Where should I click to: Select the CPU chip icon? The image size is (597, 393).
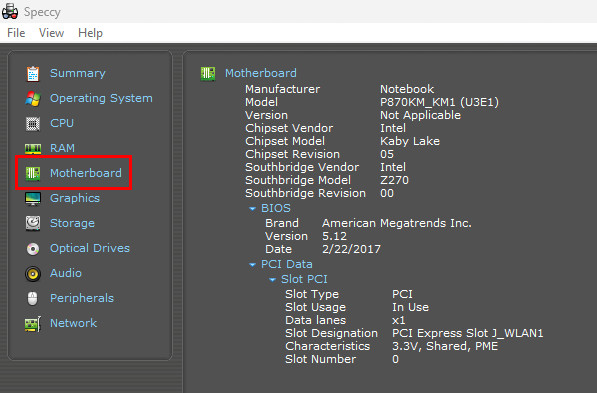(33, 124)
